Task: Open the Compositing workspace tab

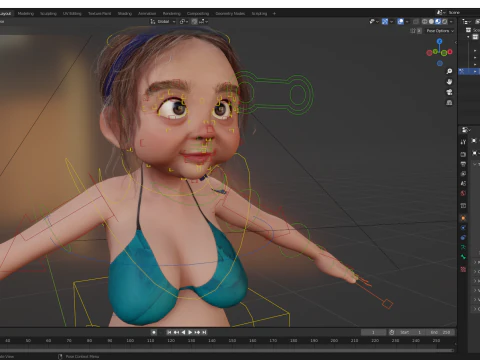Action: point(198,14)
